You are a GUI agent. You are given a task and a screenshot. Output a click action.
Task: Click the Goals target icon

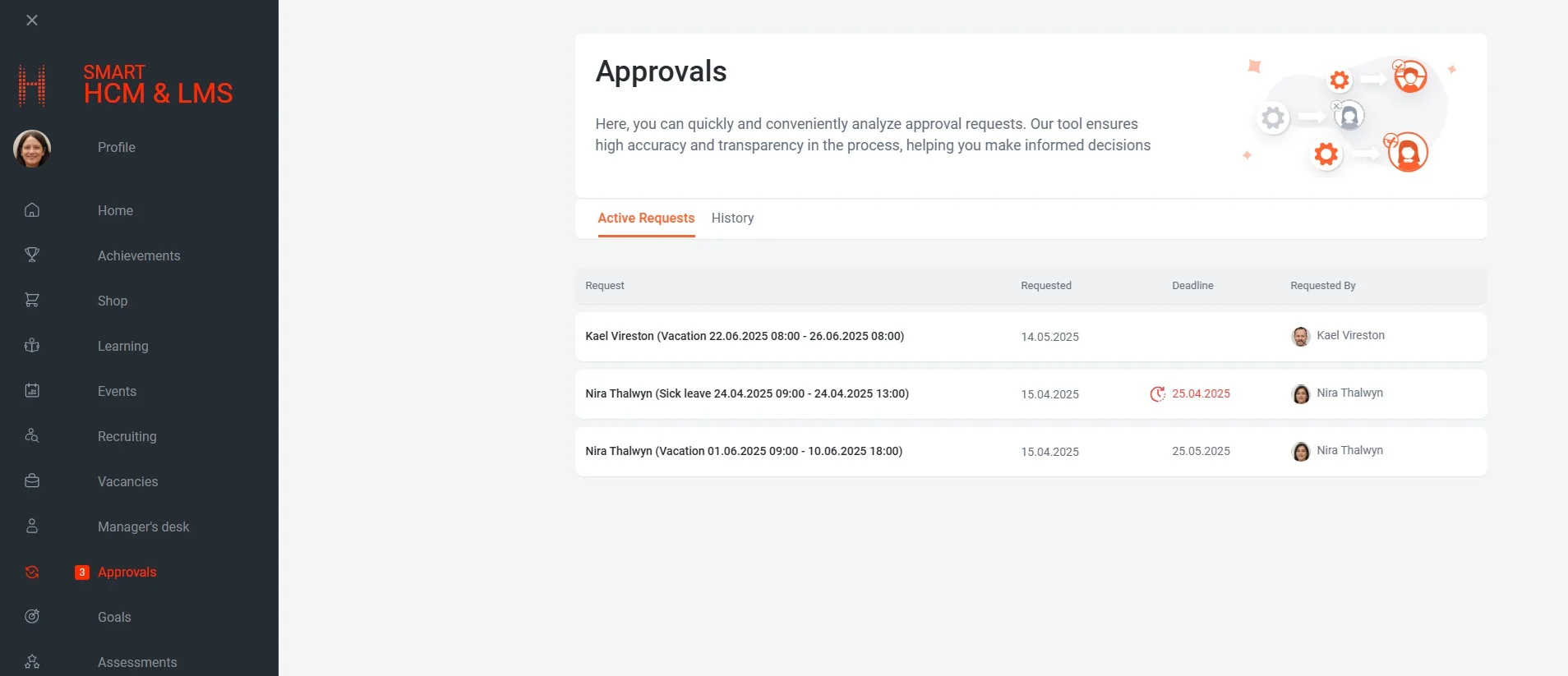(32, 617)
